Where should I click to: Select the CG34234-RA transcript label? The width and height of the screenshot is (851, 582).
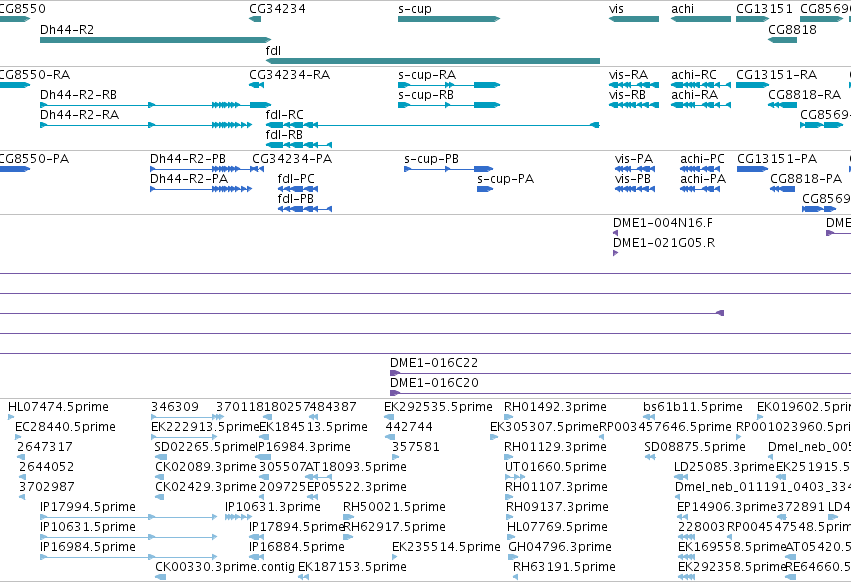pos(290,74)
